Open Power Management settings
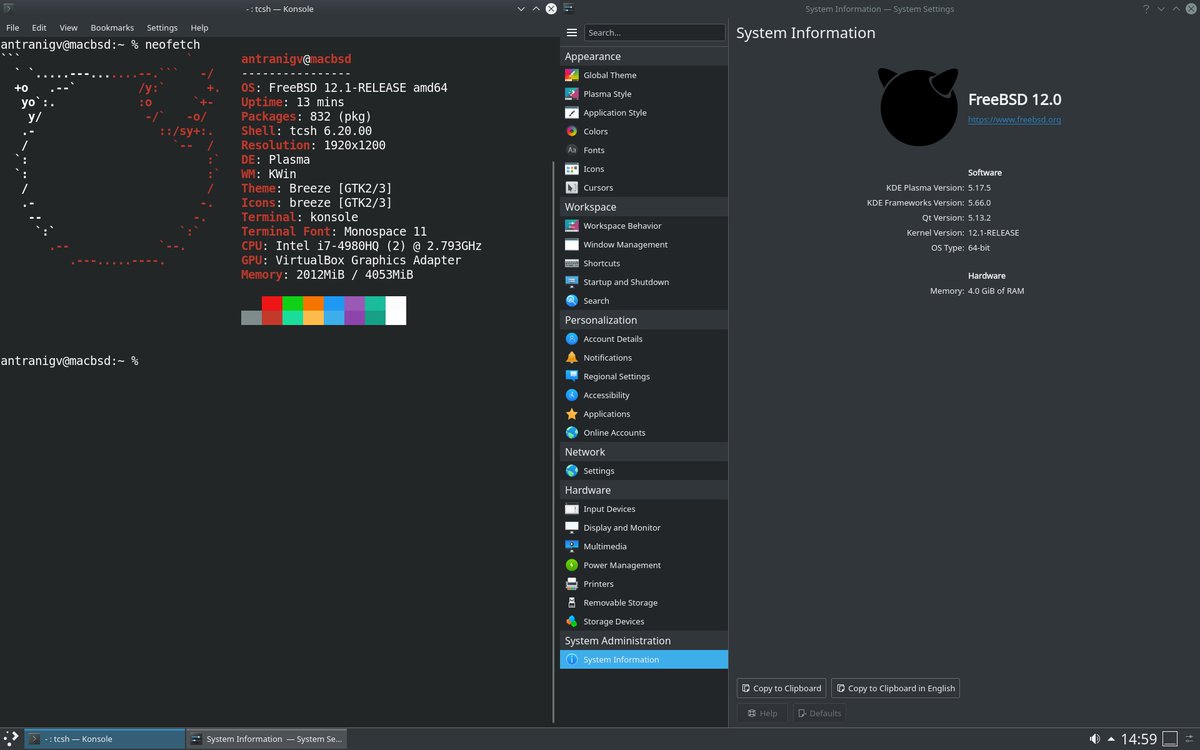This screenshot has height=750, width=1200. pyautogui.click(x=644, y=565)
